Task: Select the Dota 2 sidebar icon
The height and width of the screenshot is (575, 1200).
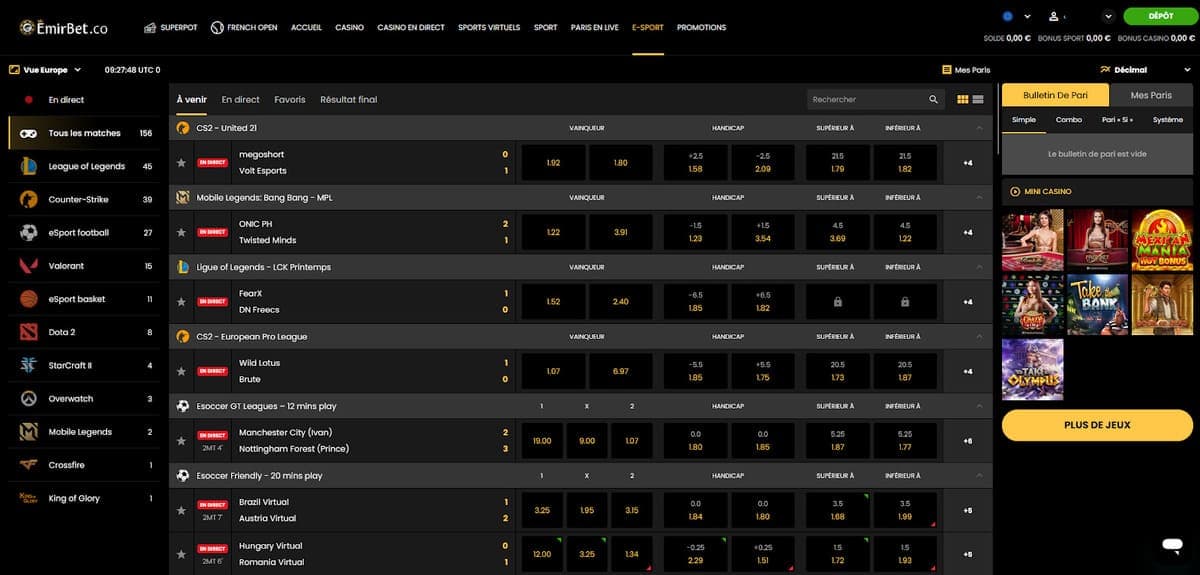Action: pos(29,332)
